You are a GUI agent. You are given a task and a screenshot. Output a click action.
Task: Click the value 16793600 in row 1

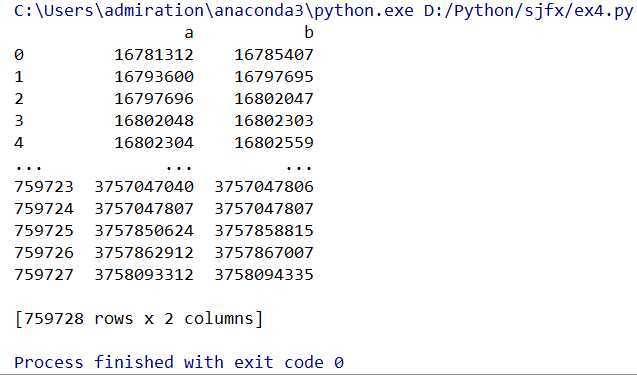[154, 76]
